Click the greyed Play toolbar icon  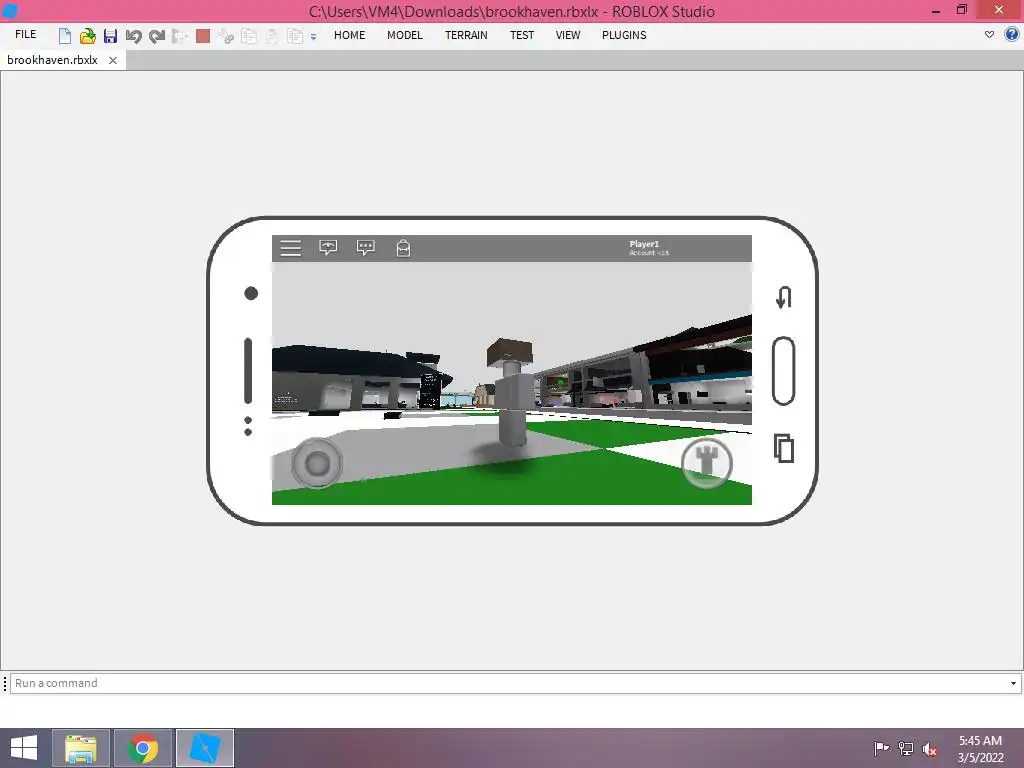click(180, 36)
